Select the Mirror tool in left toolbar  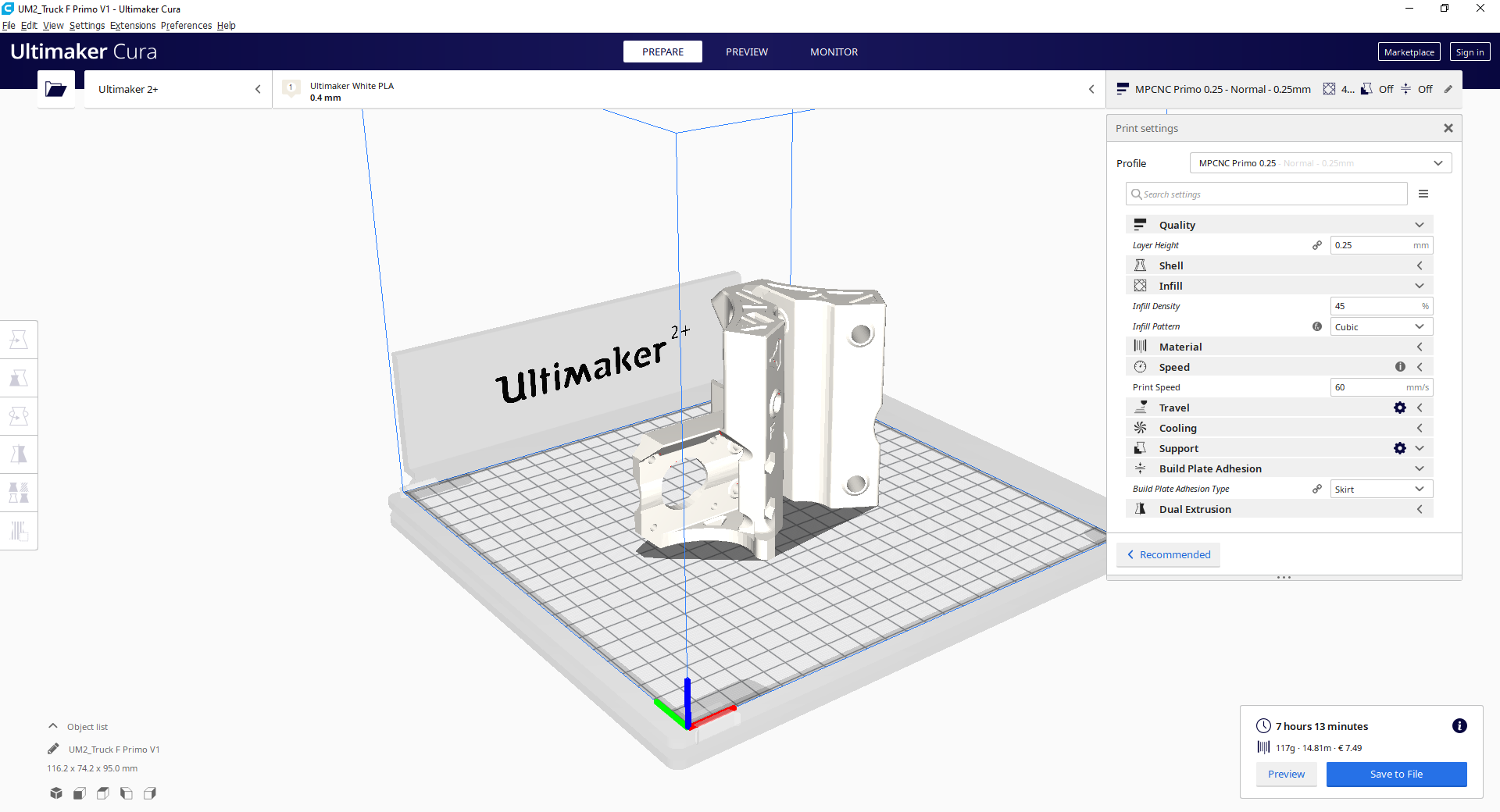pyautogui.click(x=19, y=454)
